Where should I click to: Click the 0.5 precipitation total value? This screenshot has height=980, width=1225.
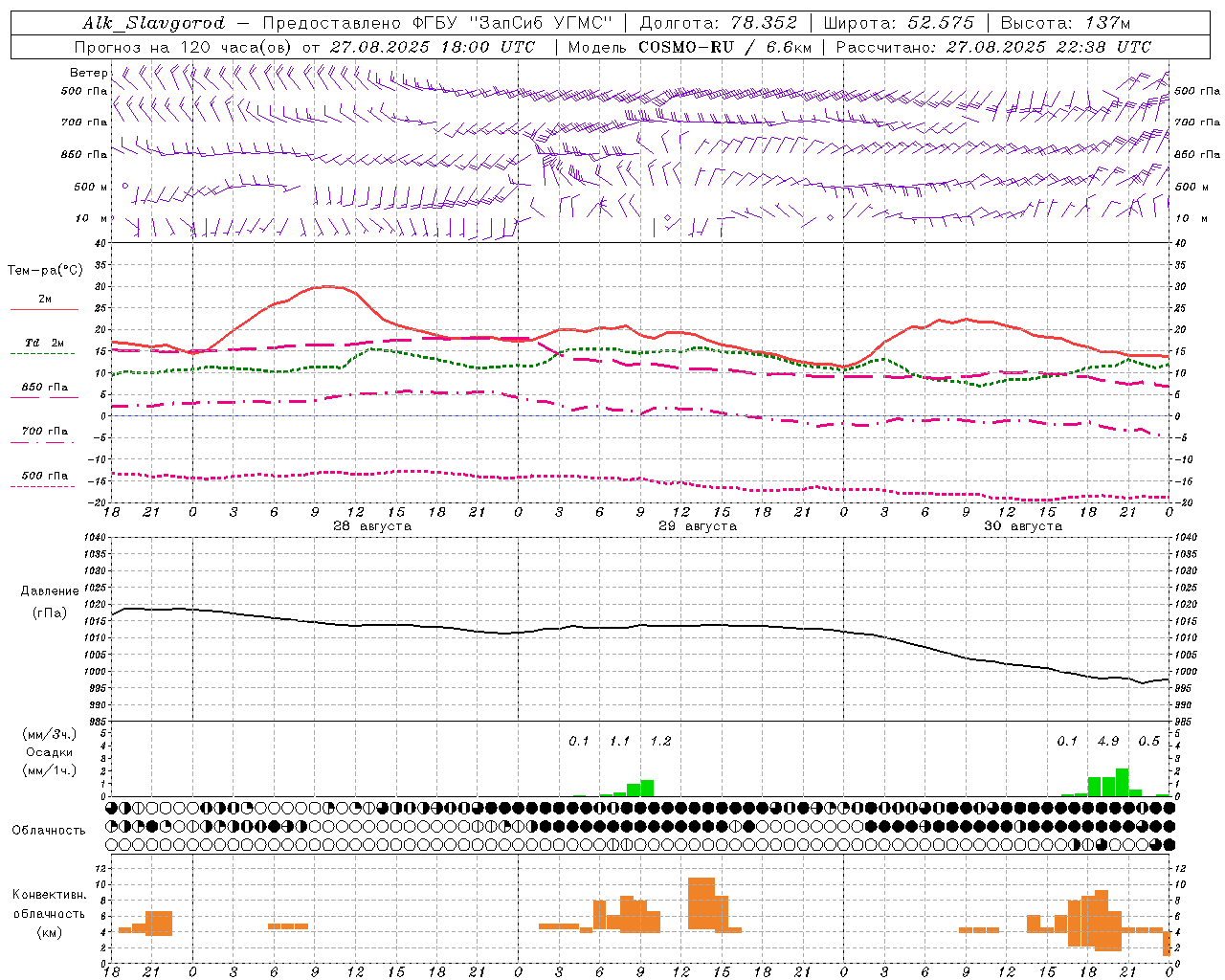coord(1148,742)
